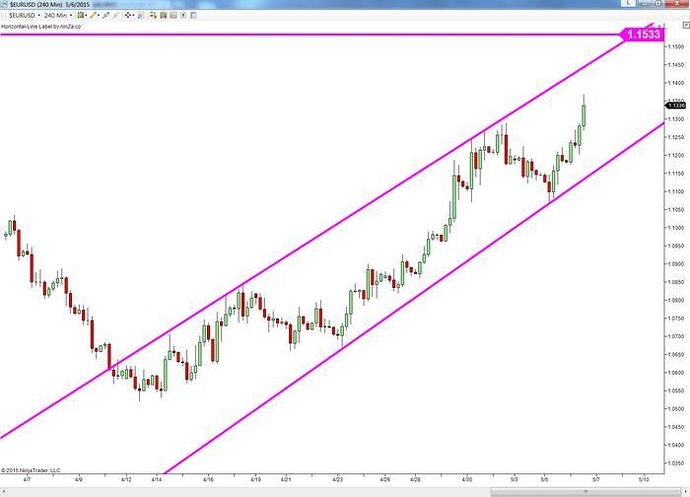
Task: Click the small panel icon below the close button
Action: 686,26
